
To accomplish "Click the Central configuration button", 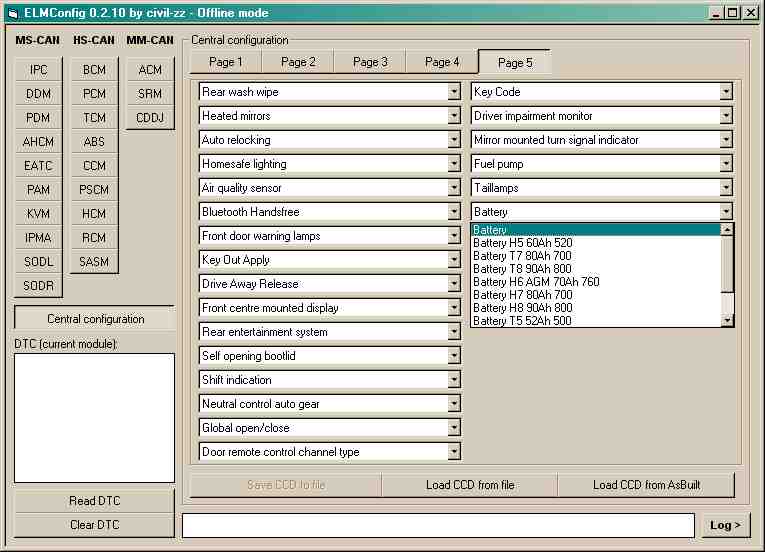I will click(94, 319).
